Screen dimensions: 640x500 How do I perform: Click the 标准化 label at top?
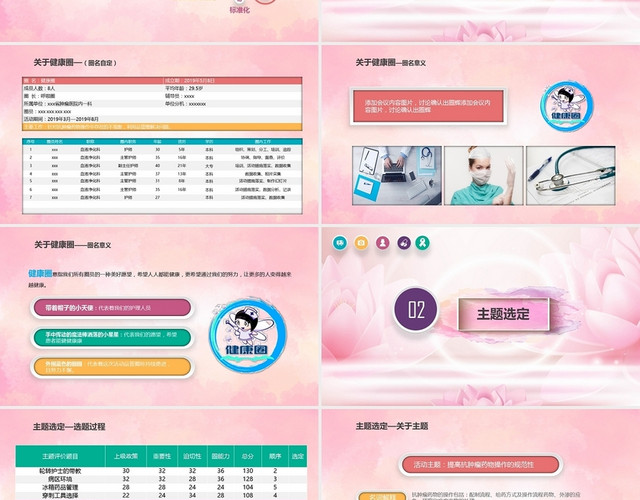click(x=240, y=10)
